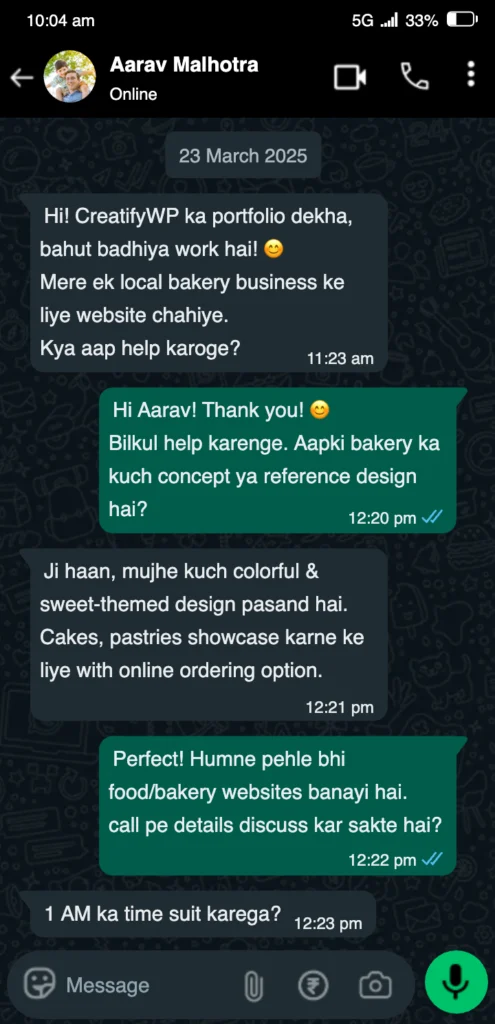Tap the green microphone voice message button
The image size is (495, 1024).
click(x=456, y=982)
